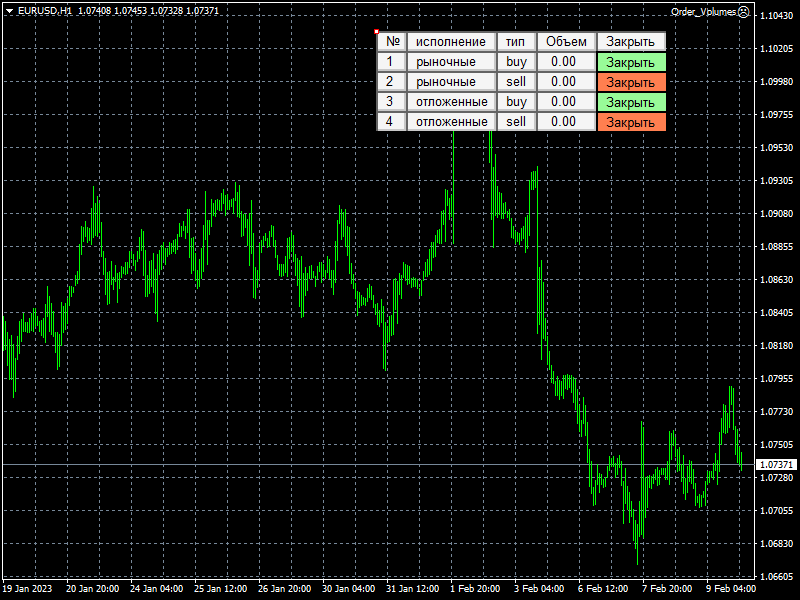
Task: Click the 9 Feb 04:00 time axis label
Action: tap(731, 589)
